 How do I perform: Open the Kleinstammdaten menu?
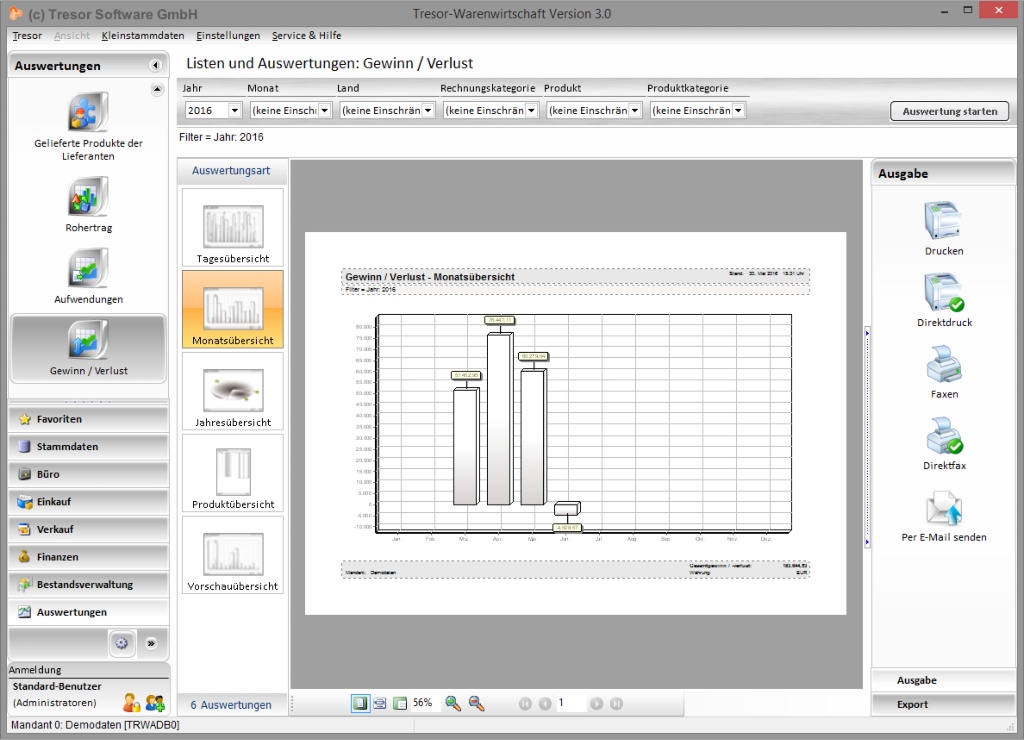pyautogui.click(x=143, y=36)
